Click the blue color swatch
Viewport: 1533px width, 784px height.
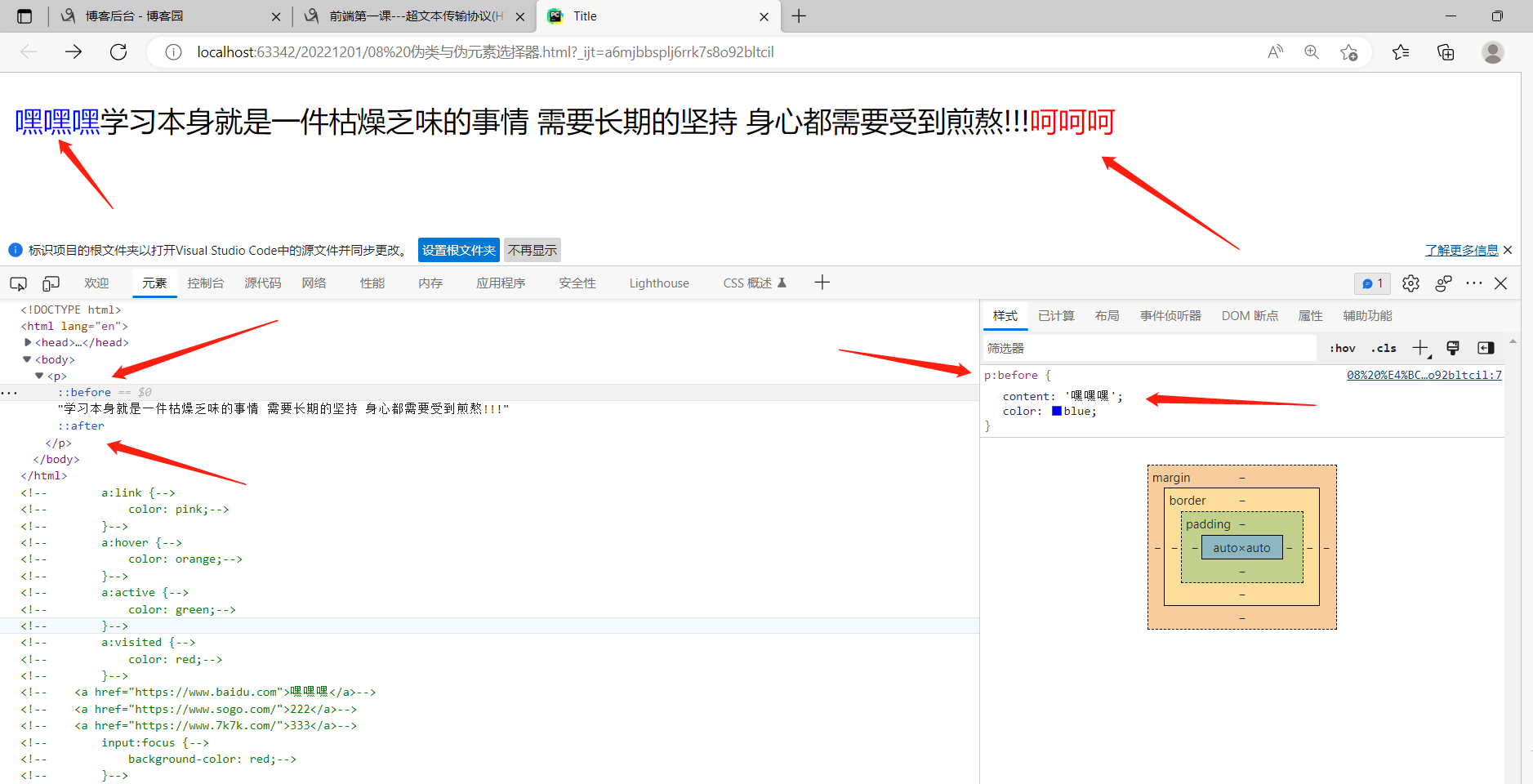click(x=1057, y=411)
